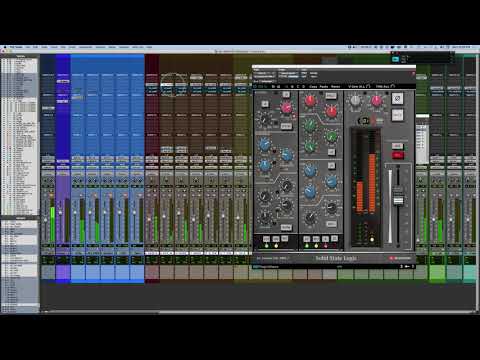Image resolution: width=480 pixels, height=360 pixels.
Task: Click the Apple menu icon
Action: click(5, 47)
